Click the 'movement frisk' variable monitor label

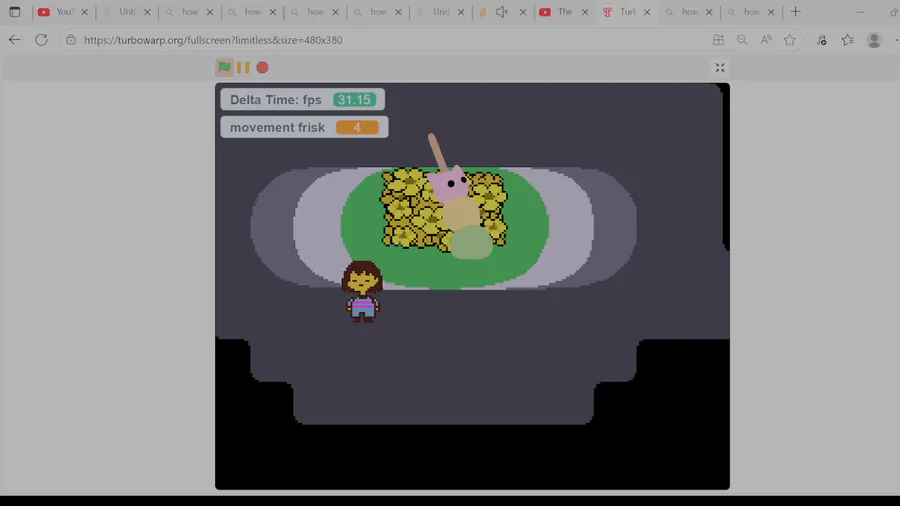(277, 127)
